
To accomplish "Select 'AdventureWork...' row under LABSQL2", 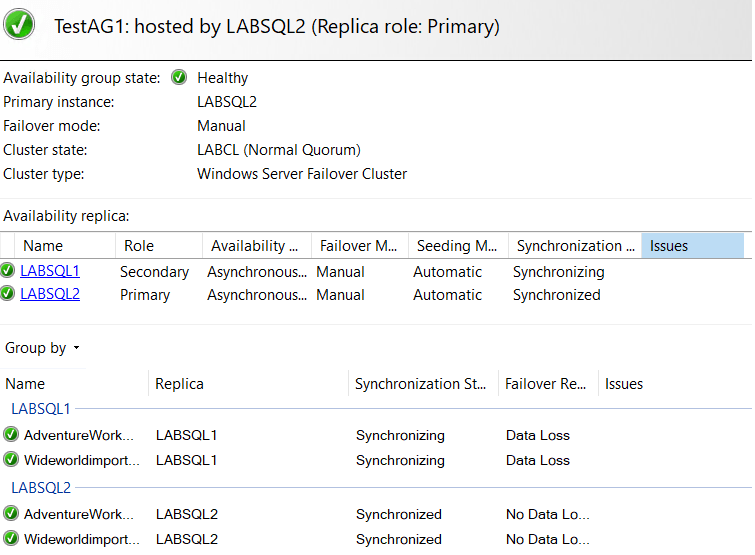I will (x=79, y=514).
